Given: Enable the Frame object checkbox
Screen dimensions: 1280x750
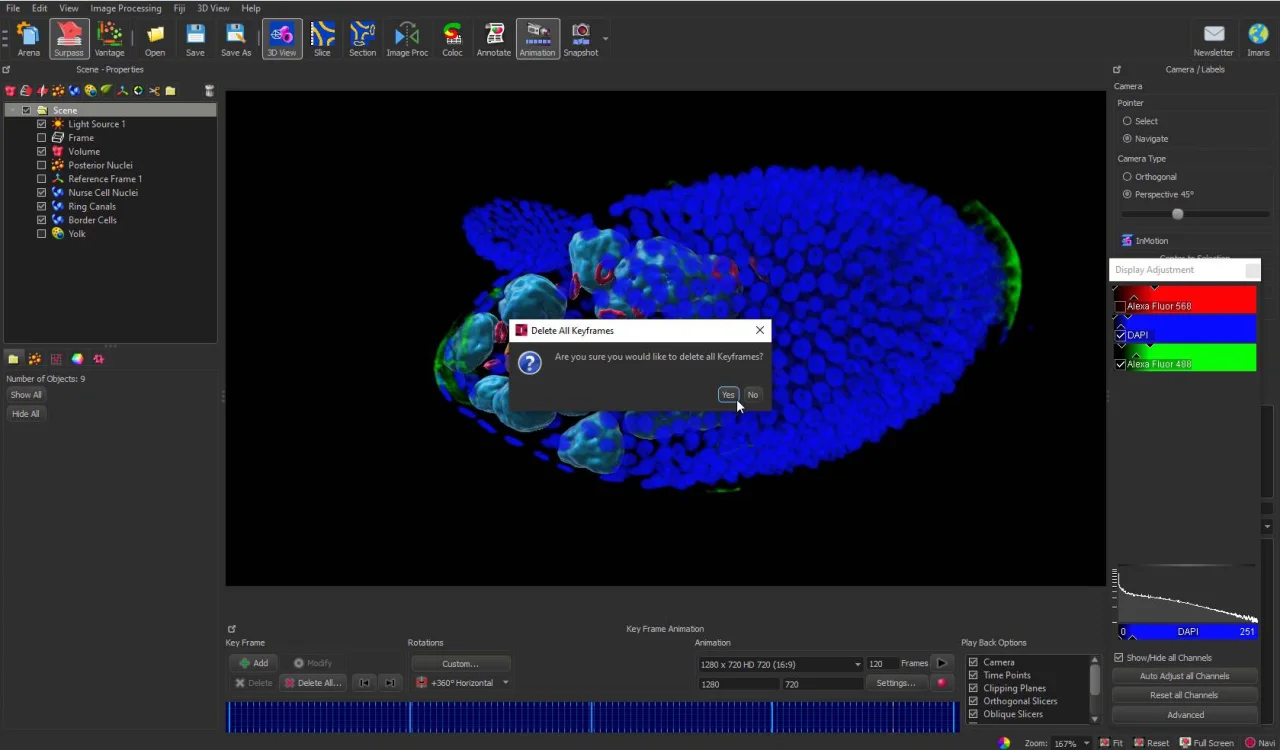Looking at the screenshot, I should (x=41, y=138).
